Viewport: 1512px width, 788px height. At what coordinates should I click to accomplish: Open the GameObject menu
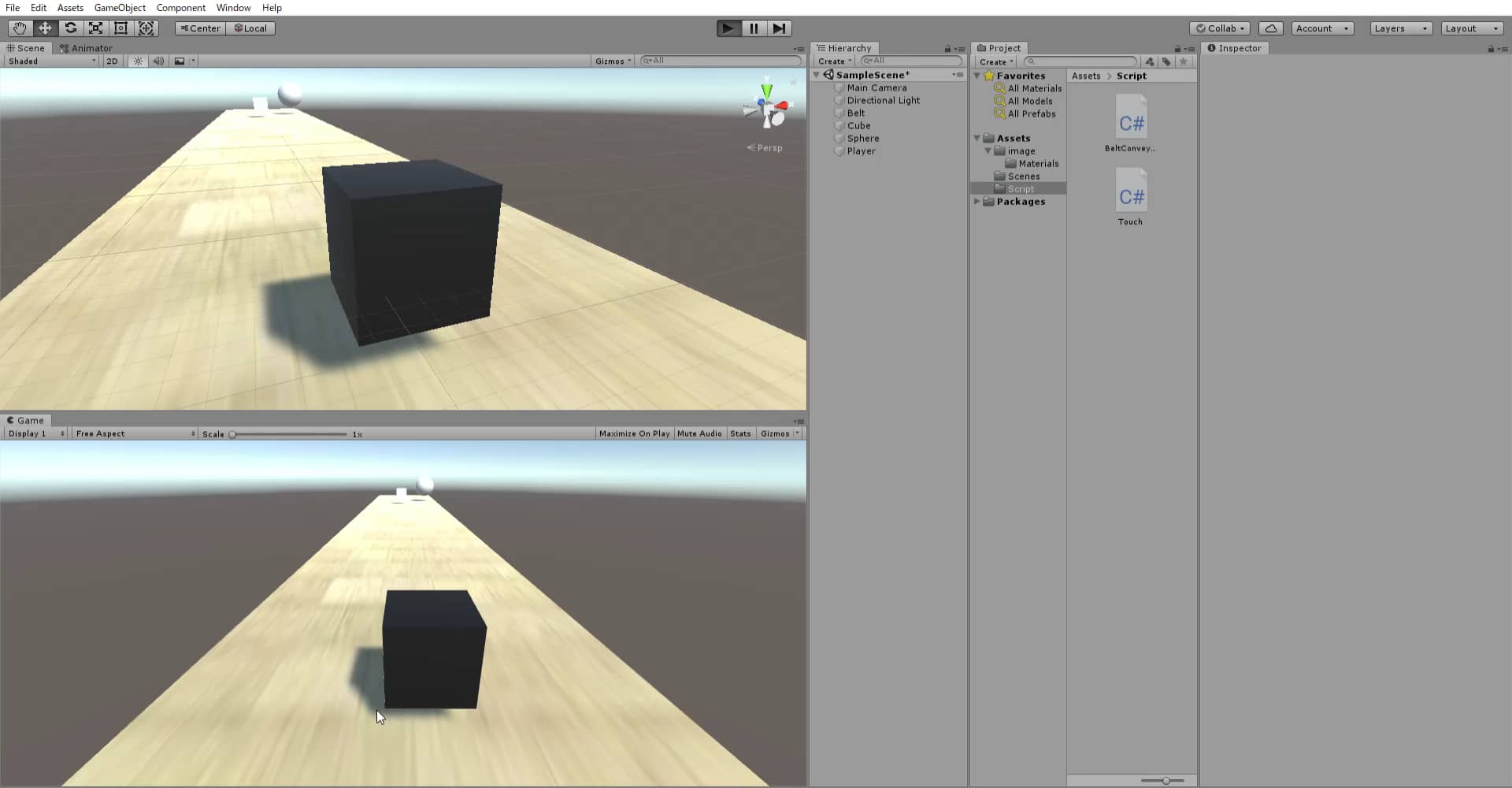(x=119, y=7)
